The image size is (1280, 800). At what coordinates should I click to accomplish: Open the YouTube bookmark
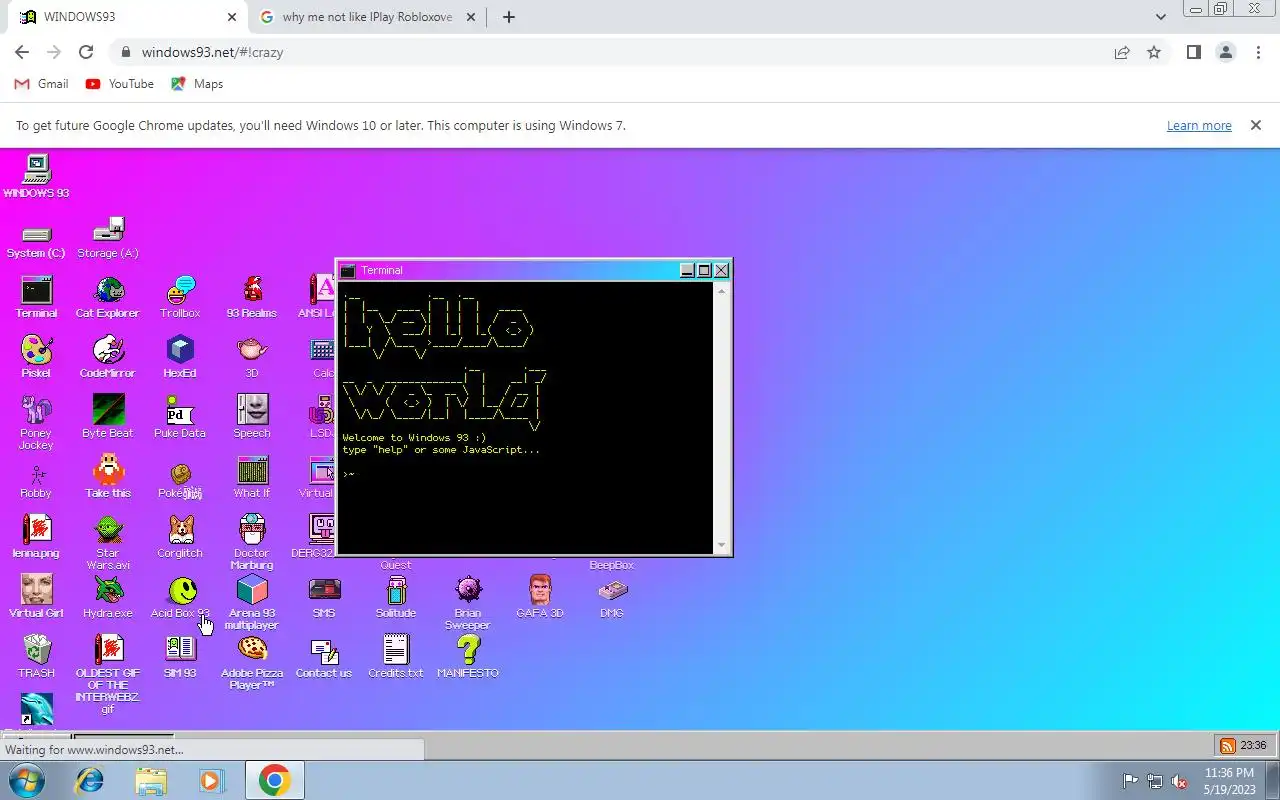coord(120,84)
